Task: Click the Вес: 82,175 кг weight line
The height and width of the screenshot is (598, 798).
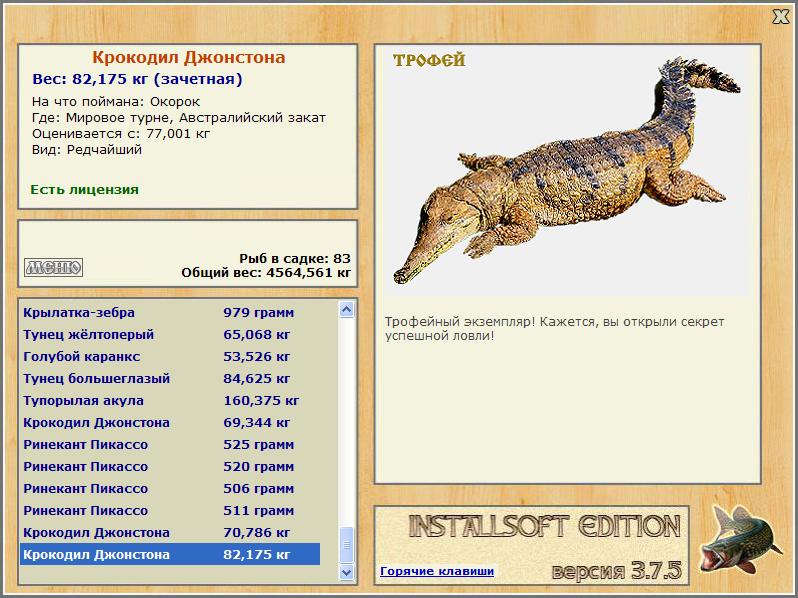Action: pos(137,79)
